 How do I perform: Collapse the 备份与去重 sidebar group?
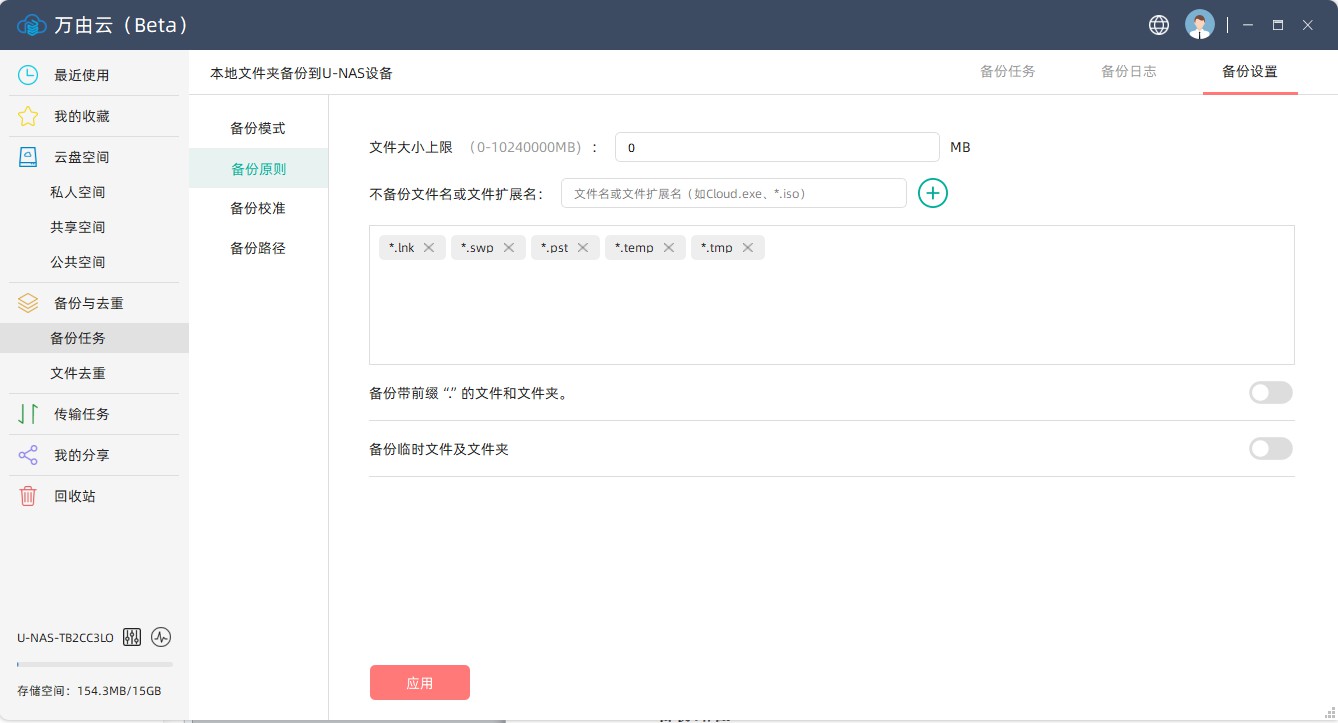coord(88,303)
